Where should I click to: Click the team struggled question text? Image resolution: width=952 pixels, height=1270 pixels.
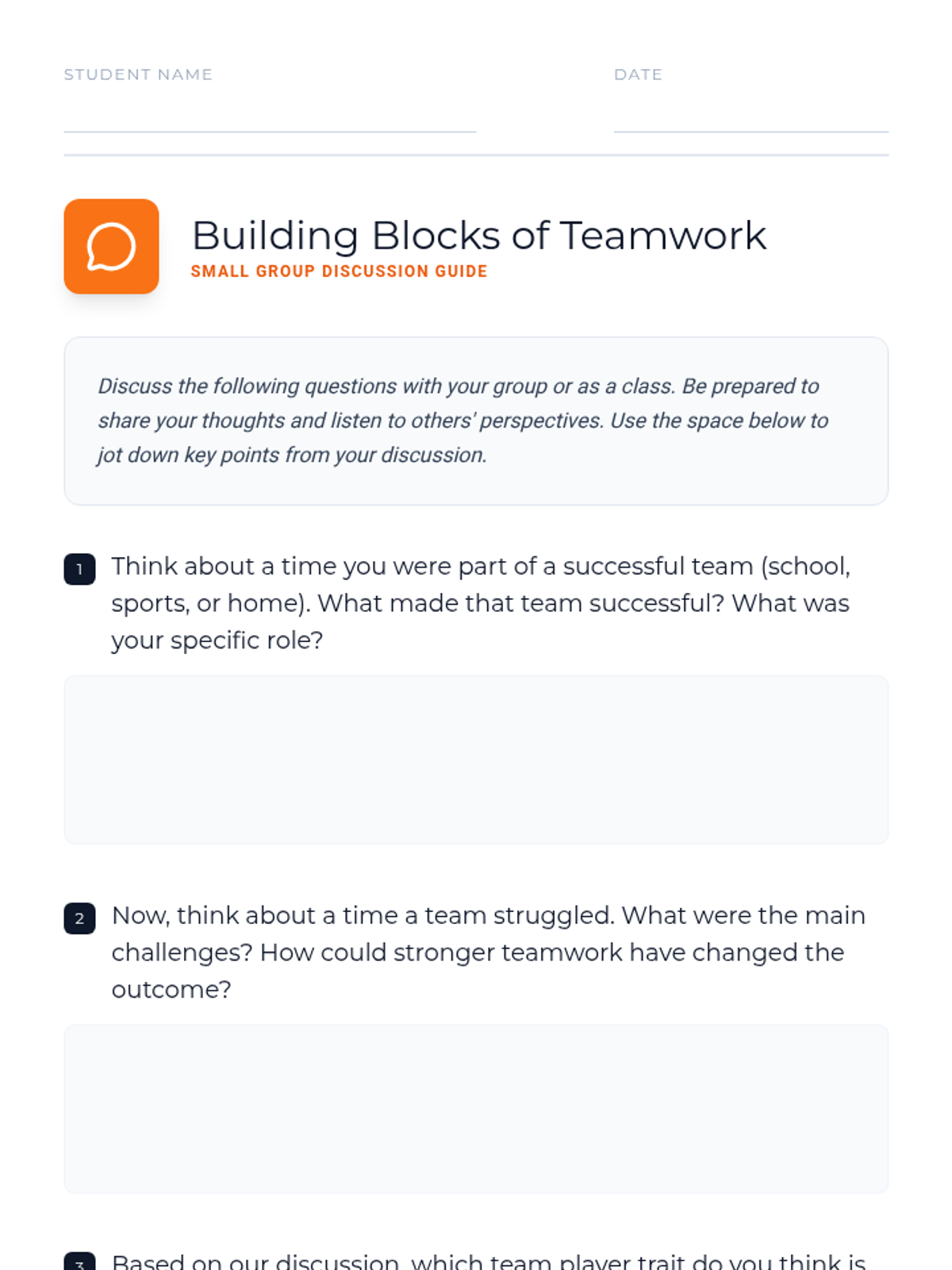pos(488,952)
